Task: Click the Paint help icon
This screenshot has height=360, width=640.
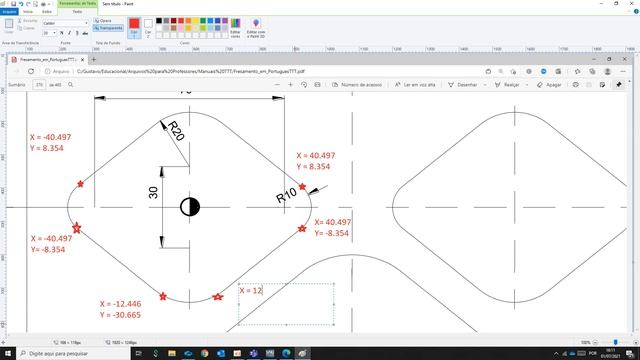Action: tap(636, 11)
